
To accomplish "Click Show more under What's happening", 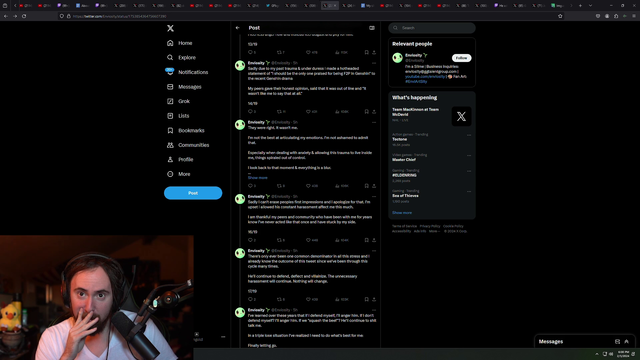I will [x=402, y=213].
